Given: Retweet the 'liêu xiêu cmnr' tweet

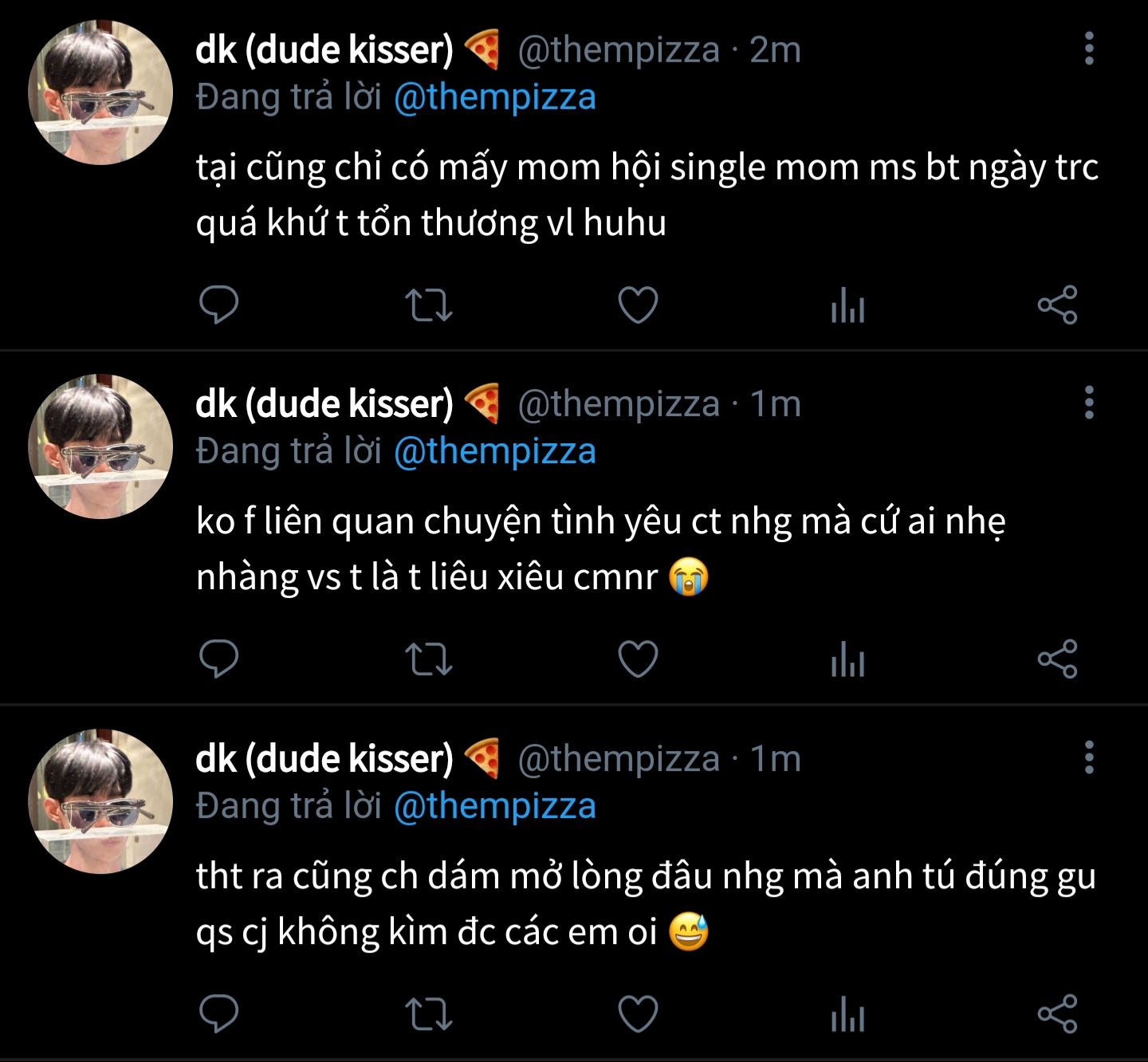Looking at the screenshot, I should tap(429, 659).
